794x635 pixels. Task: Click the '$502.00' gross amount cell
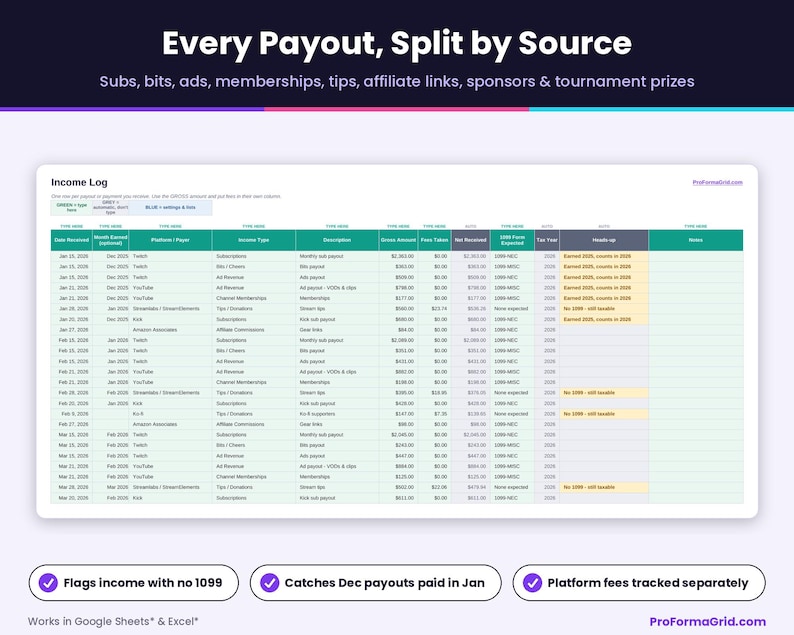(399, 487)
